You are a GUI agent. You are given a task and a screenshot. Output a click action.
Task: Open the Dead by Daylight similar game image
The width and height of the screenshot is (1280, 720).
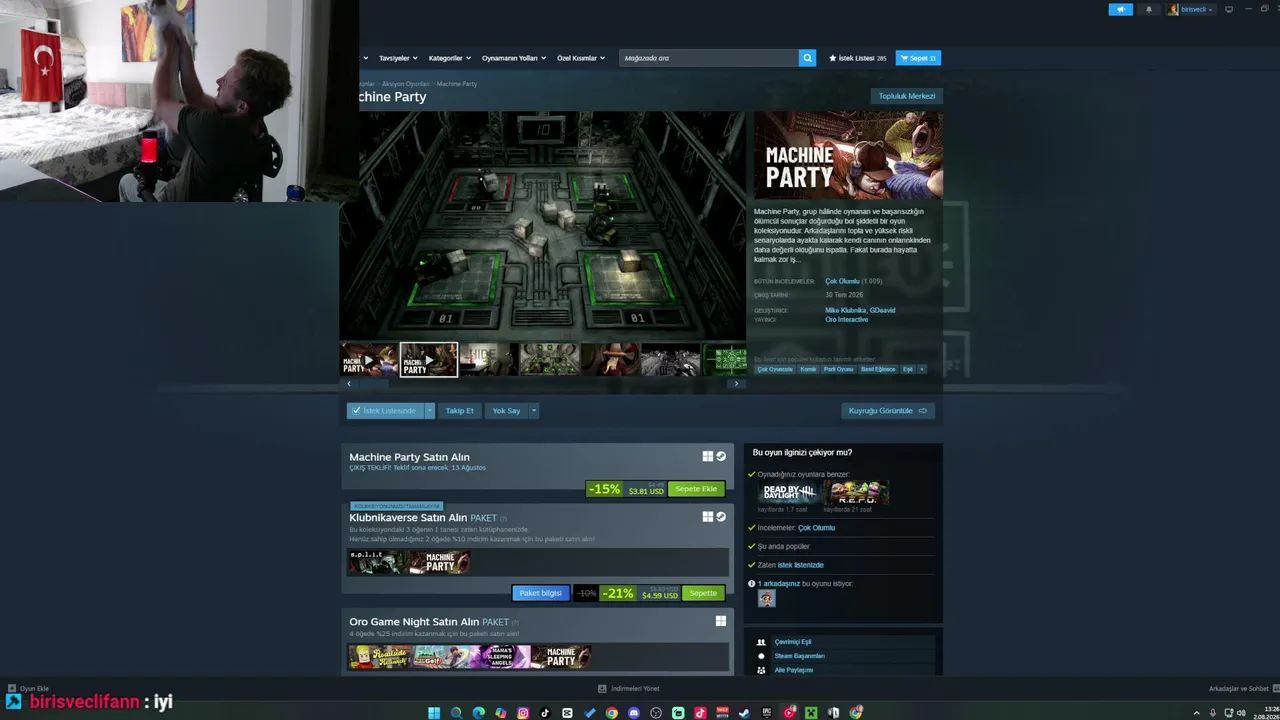point(788,492)
